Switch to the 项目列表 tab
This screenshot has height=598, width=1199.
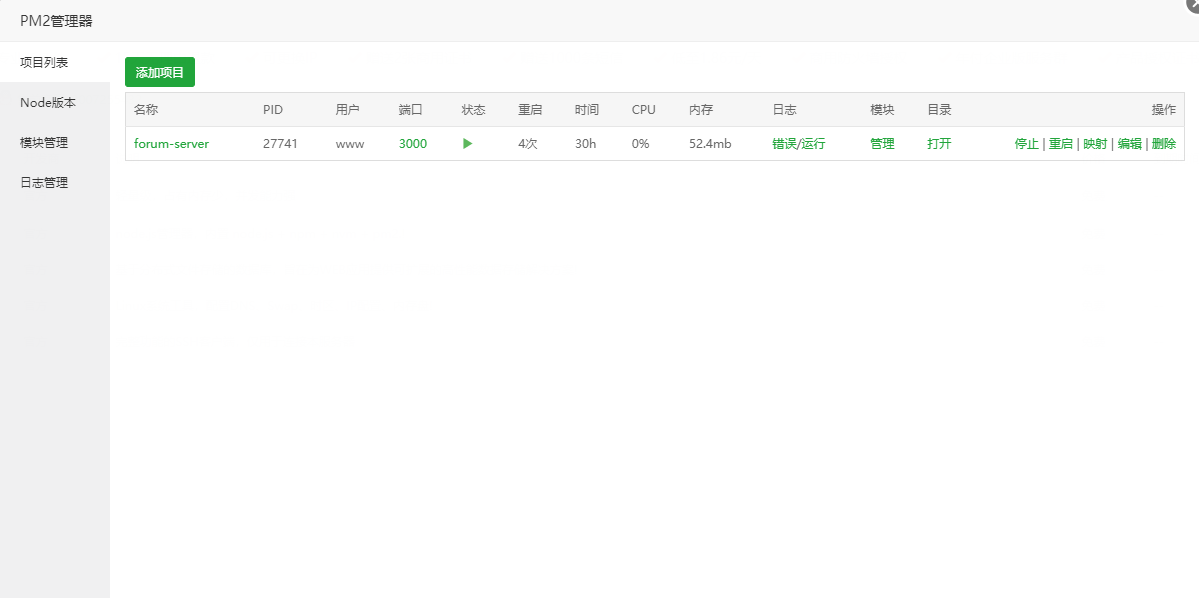43,61
